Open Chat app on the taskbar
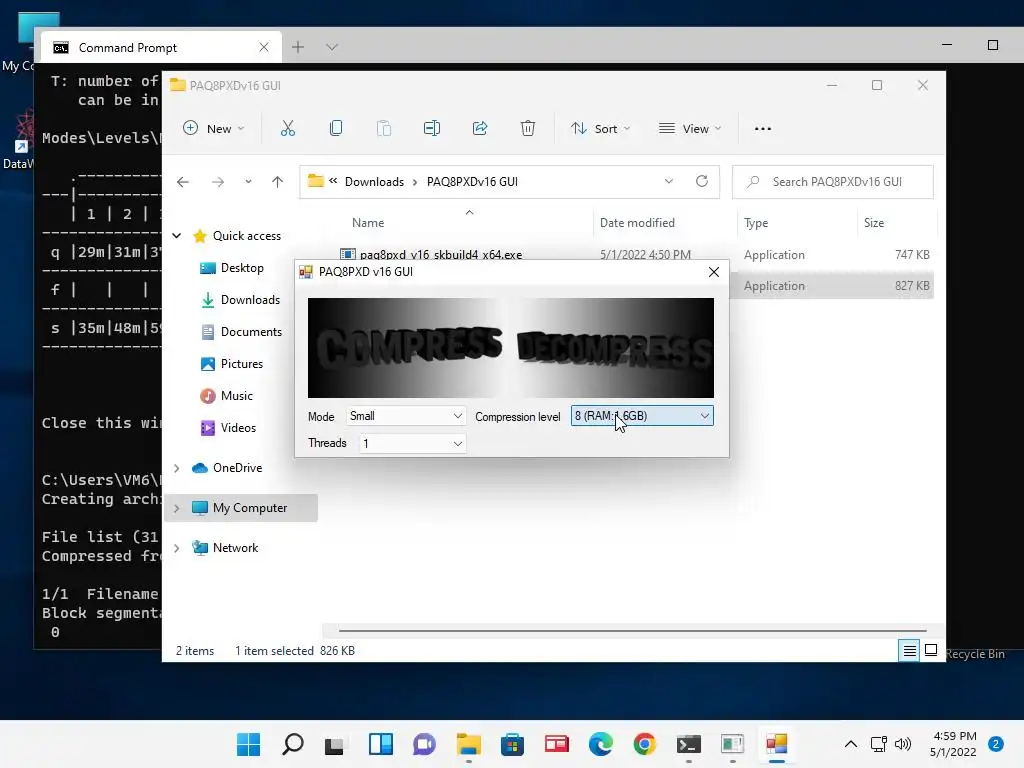 click(x=424, y=744)
